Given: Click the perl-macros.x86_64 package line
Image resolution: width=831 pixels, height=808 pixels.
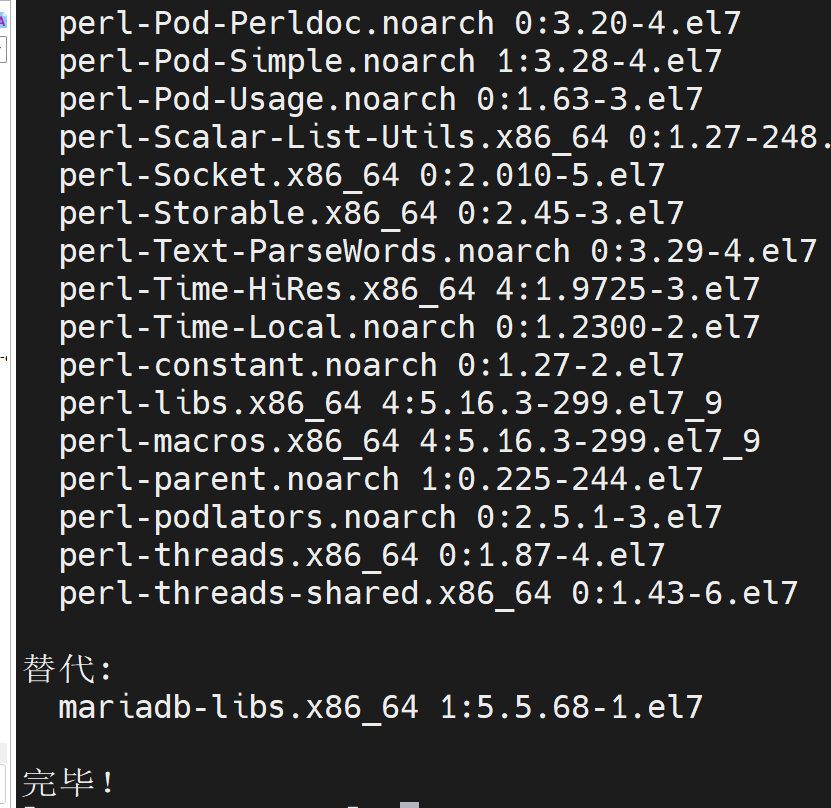Looking at the screenshot, I should coord(408,441).
